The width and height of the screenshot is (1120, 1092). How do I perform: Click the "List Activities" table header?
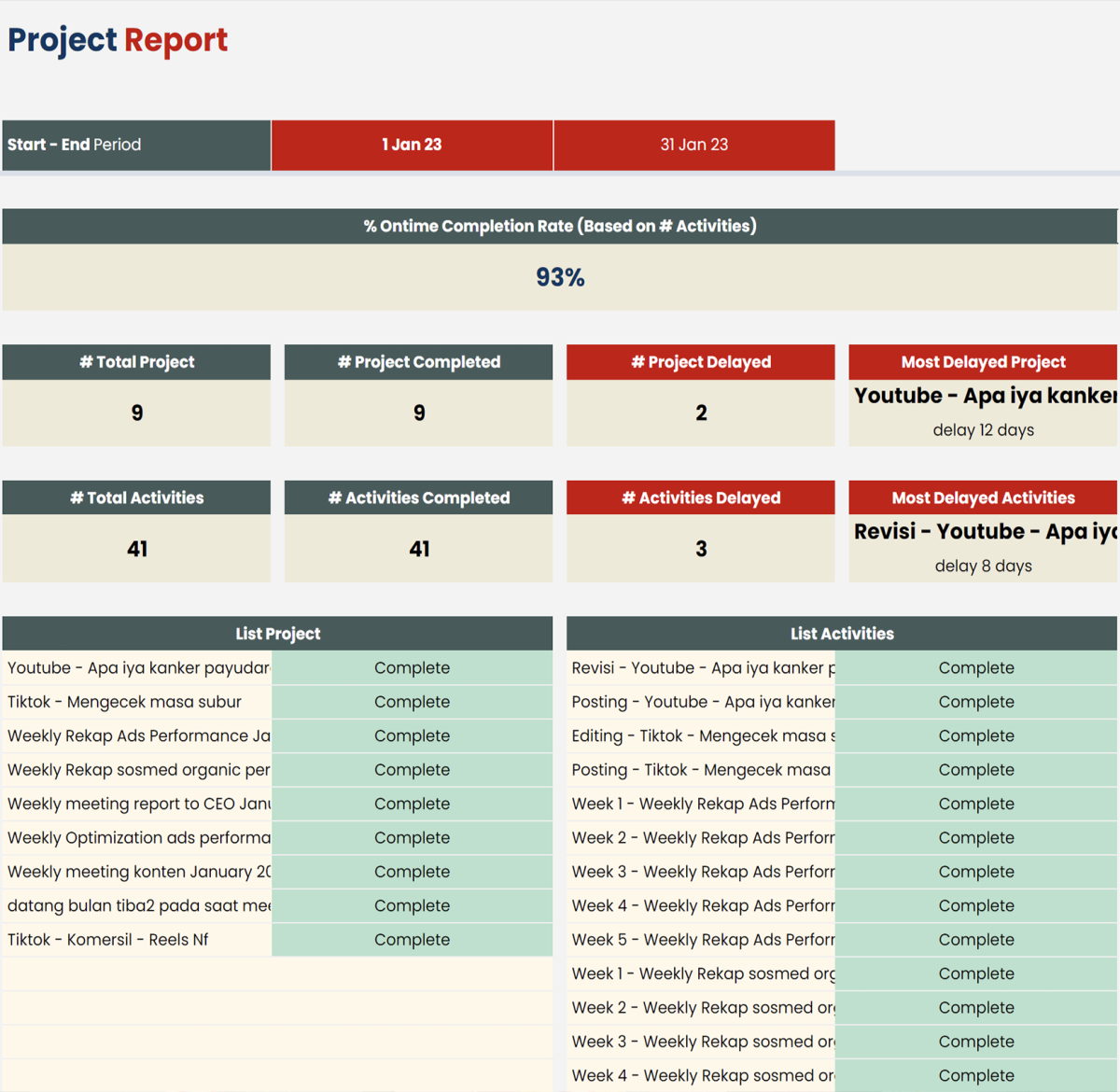click(842, 634)
